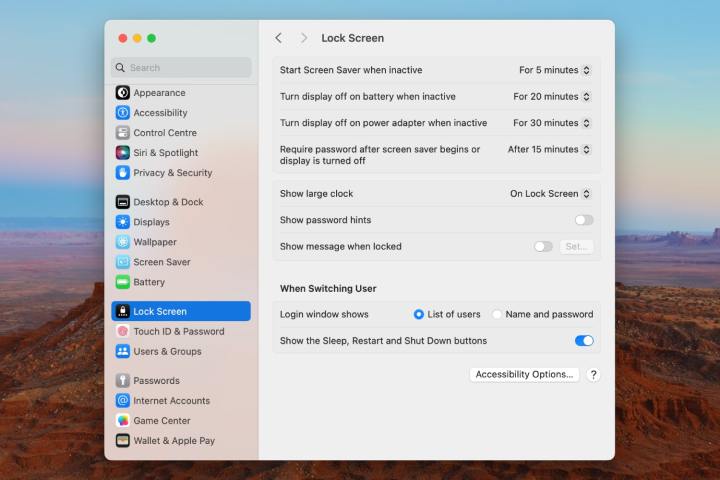Click the Game Center bubbles icon
Viewport: 720px width, 480px height.
(x=123, y=420)
